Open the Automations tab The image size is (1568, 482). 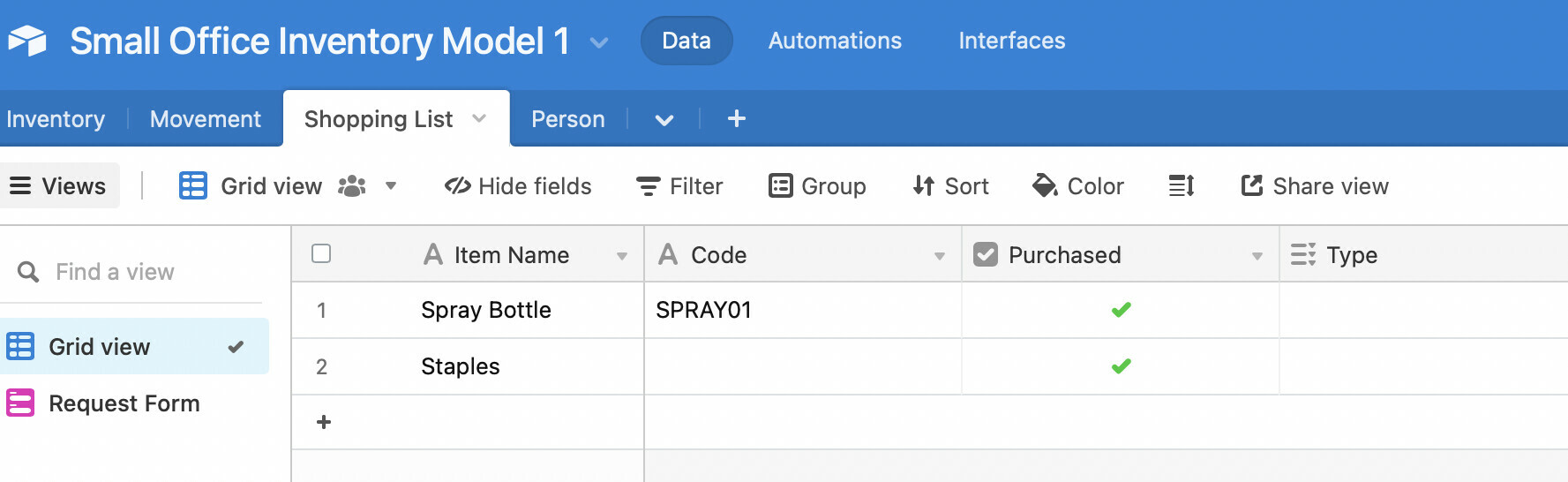point(835,41)
